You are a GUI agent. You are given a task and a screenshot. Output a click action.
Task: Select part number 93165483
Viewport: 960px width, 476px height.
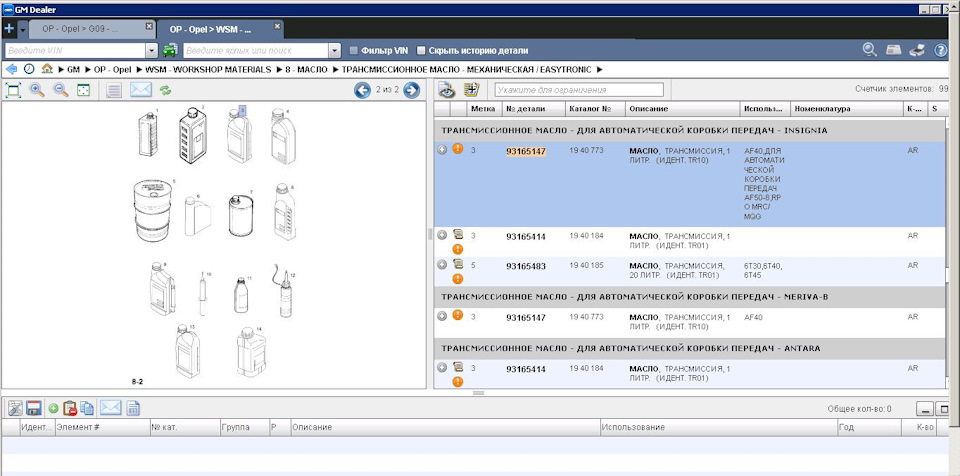point(526,266)
